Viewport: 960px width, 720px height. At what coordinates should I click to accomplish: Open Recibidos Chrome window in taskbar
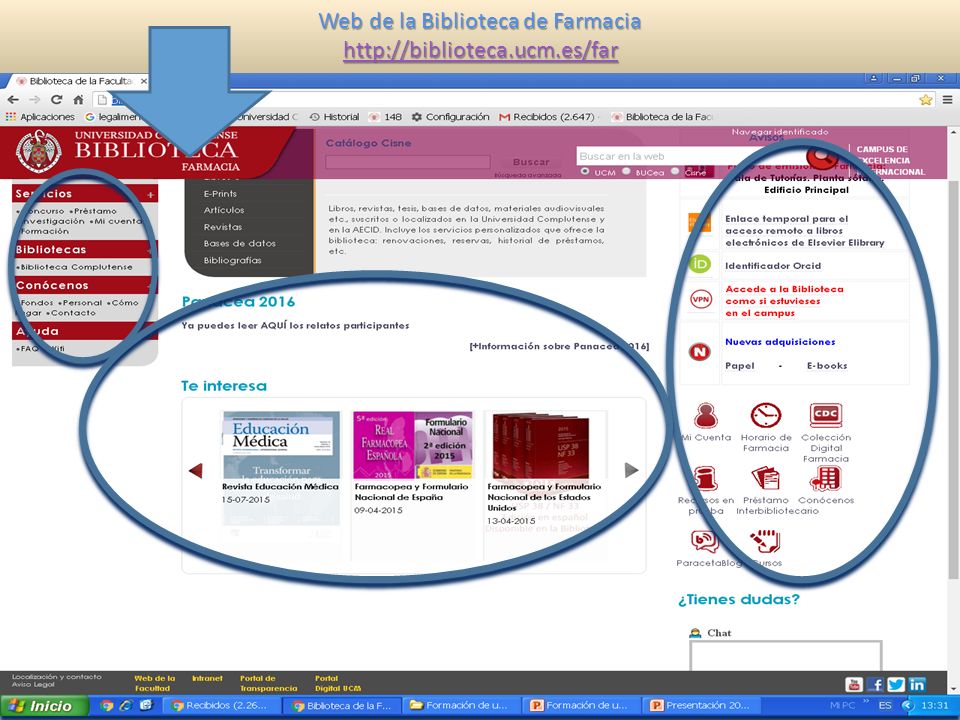tap(220, 705)
